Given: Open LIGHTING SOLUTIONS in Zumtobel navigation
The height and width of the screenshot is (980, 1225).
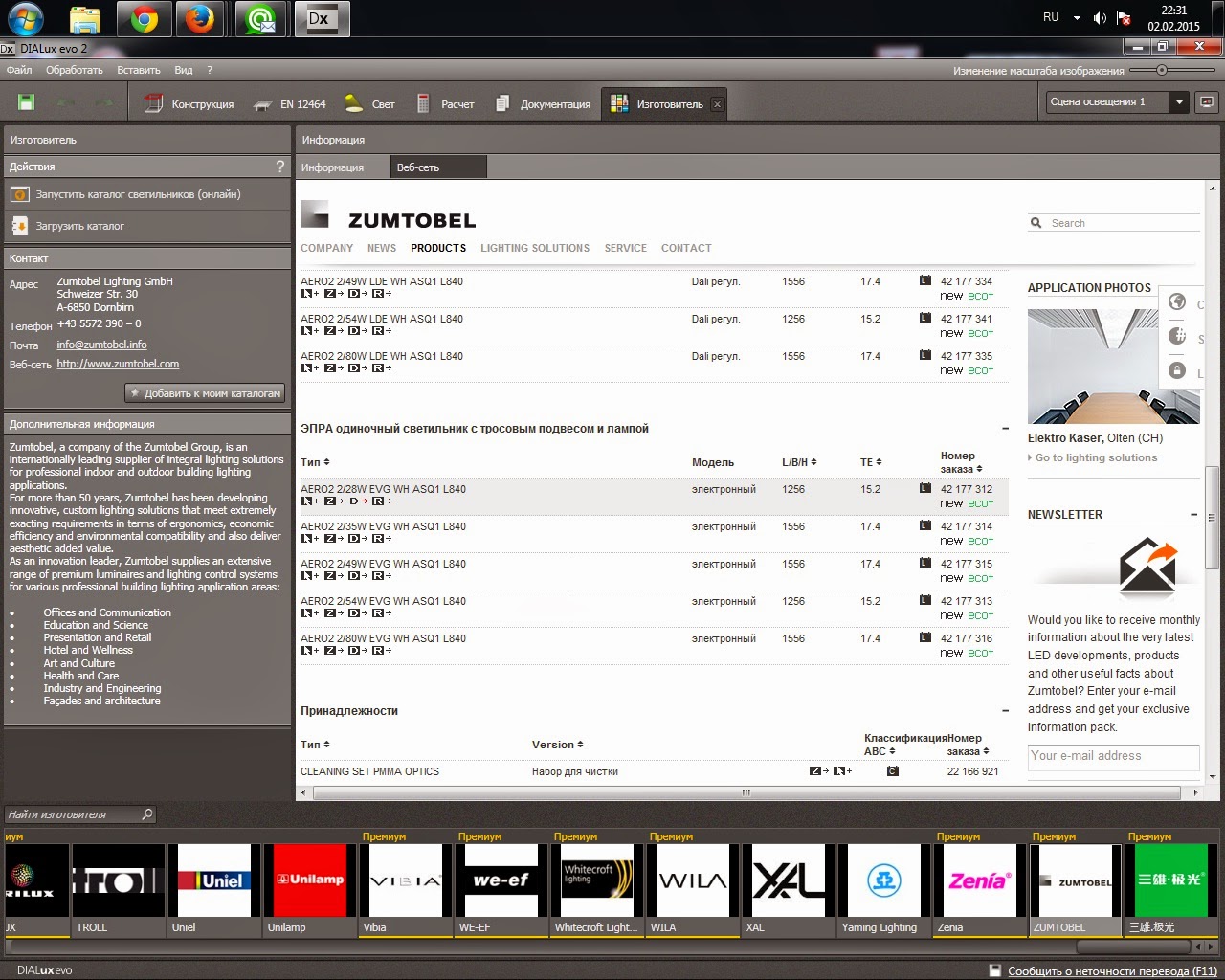Looking at the screenshot, I should pyautogui.click(x=535, y=248).
